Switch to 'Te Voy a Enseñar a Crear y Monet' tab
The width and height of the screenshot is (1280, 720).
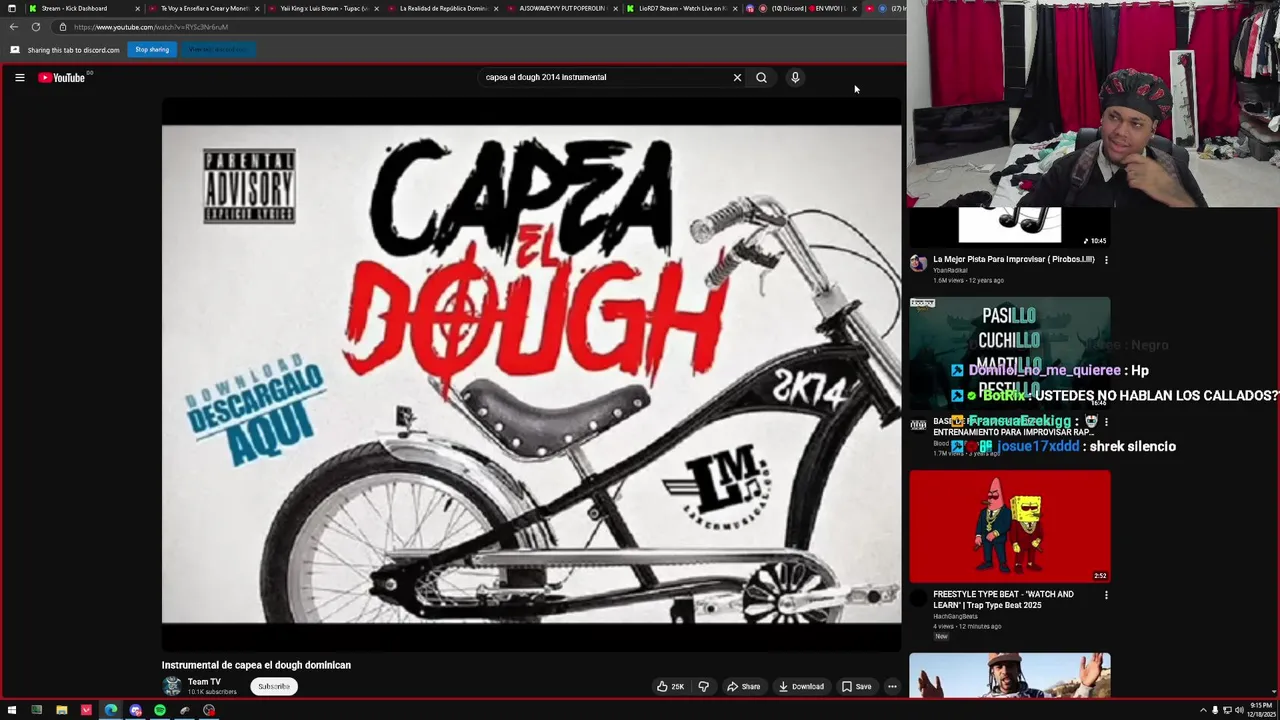tap(205, 8)
